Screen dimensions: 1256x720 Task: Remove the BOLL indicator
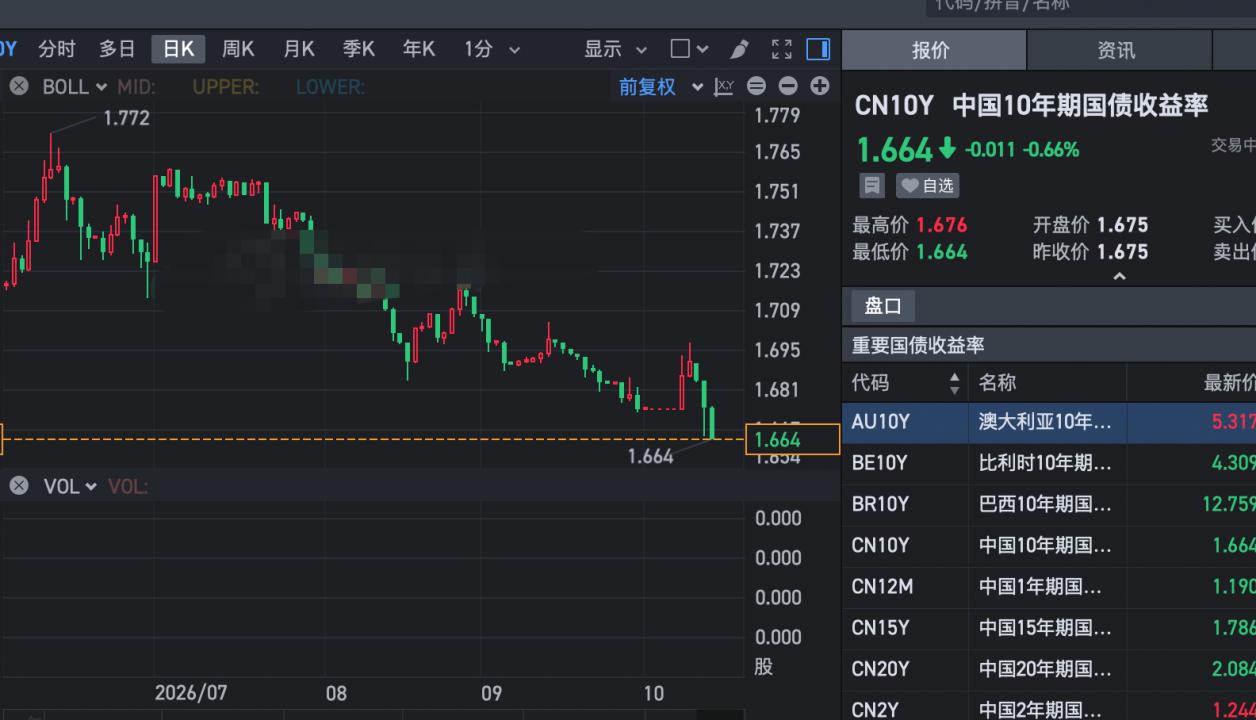click(x=19, y=86)
